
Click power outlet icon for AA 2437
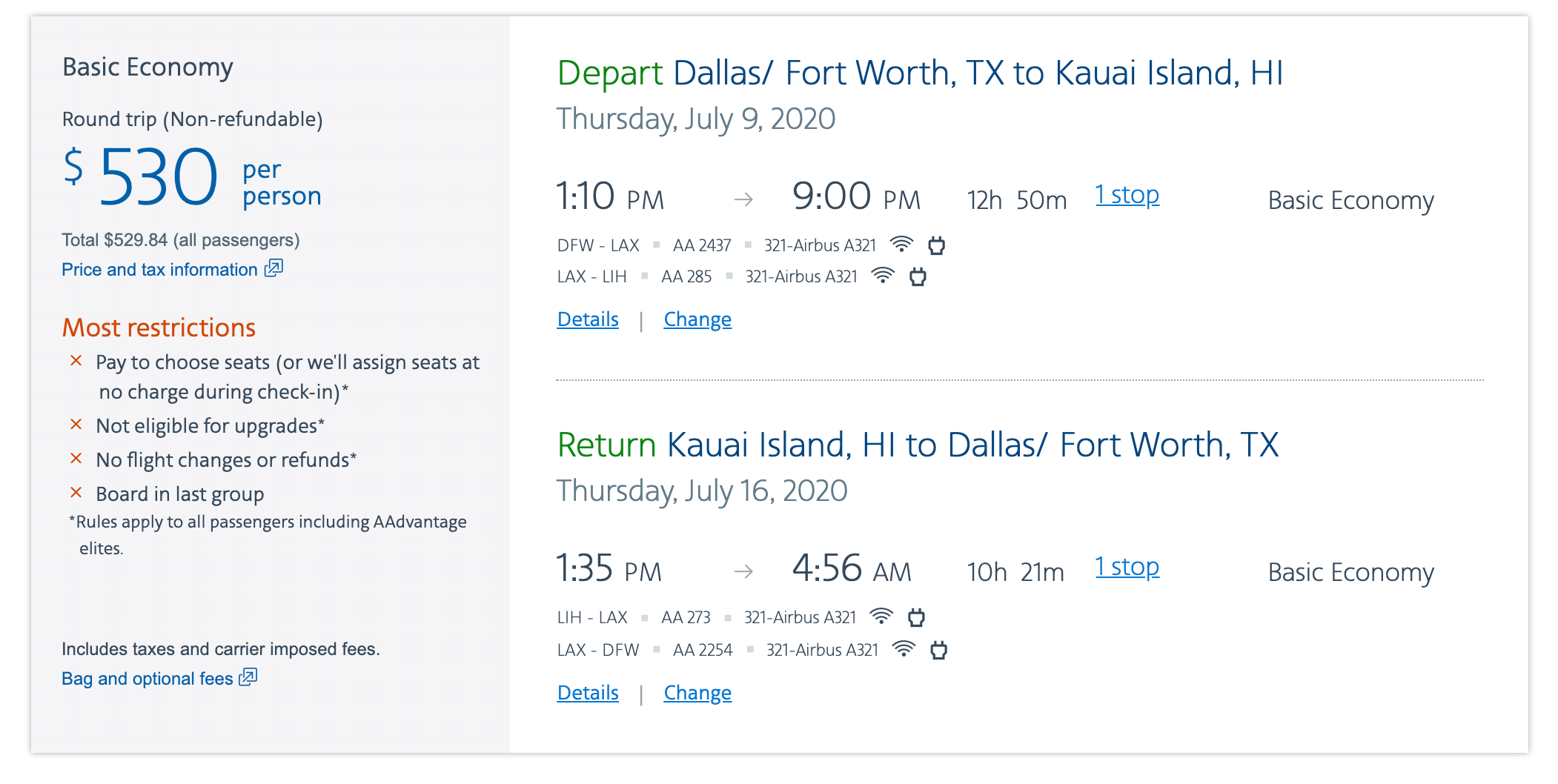(x=937, y=245)
